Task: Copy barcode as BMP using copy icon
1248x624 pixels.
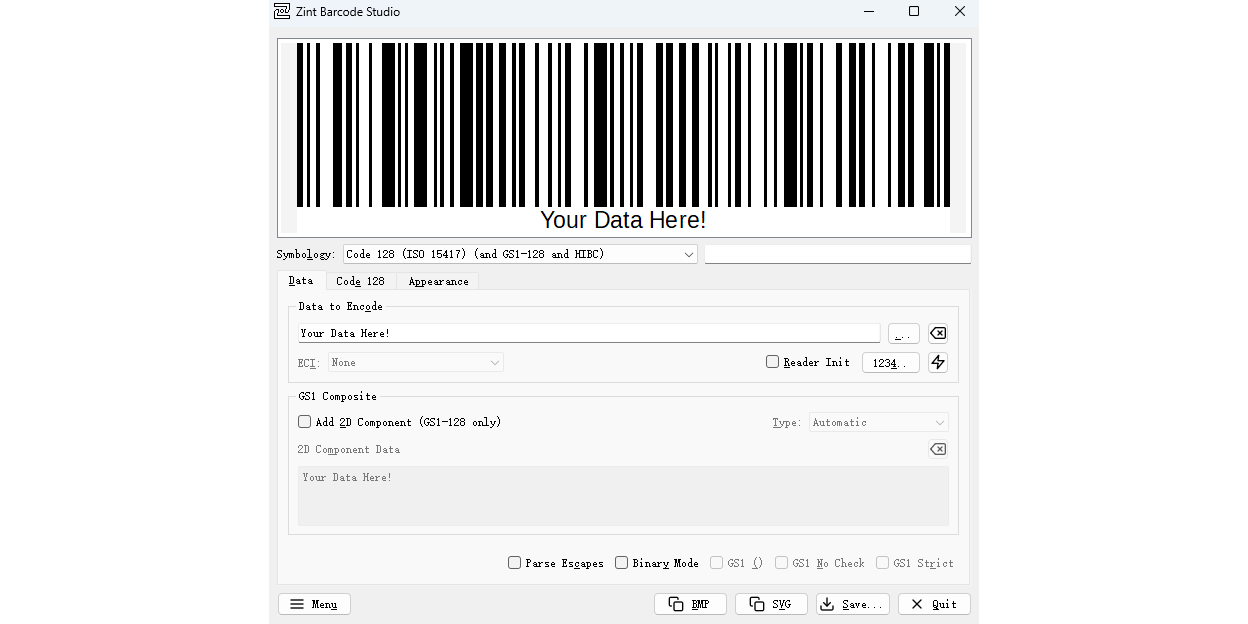Action: point(690,604)
